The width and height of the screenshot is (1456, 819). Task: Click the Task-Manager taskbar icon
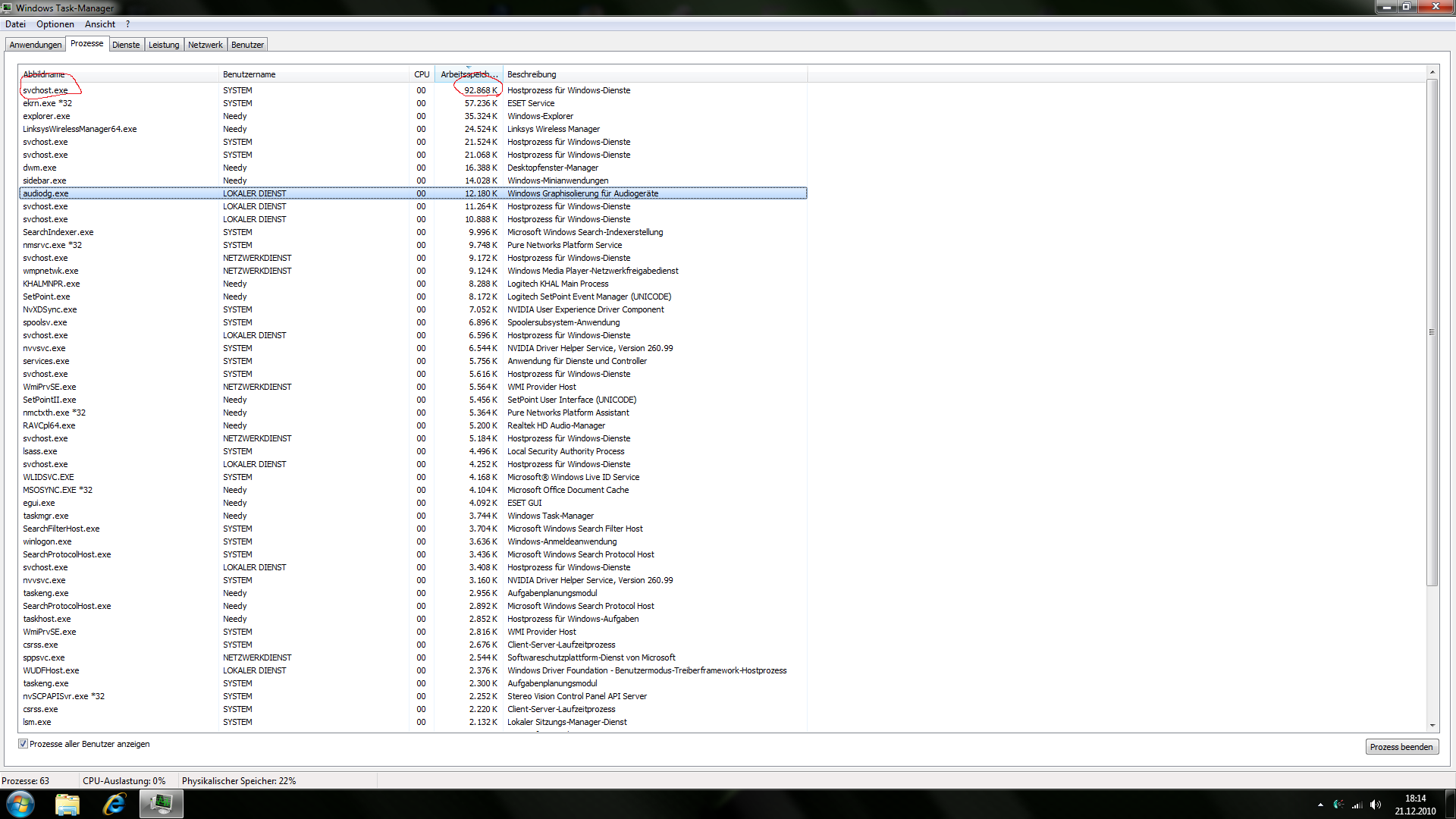tap(161, 804)
